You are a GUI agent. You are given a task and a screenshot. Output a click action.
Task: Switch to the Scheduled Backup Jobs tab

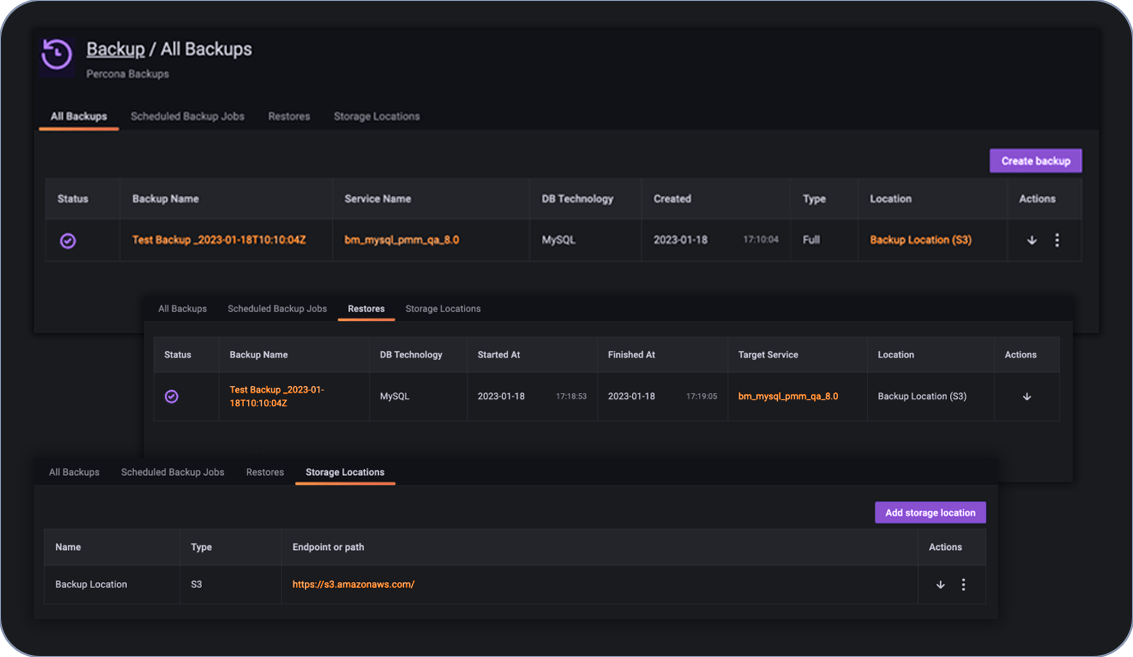click(187, 115)
